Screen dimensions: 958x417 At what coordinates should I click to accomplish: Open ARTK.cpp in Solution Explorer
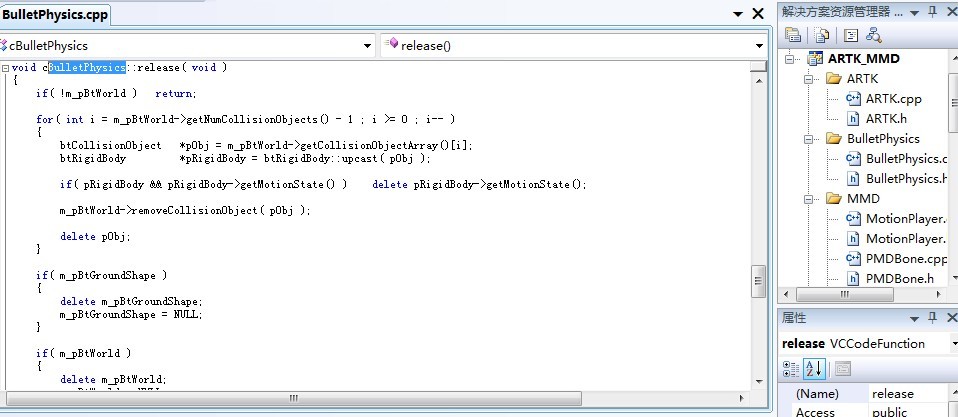click(x=893, y=99)
